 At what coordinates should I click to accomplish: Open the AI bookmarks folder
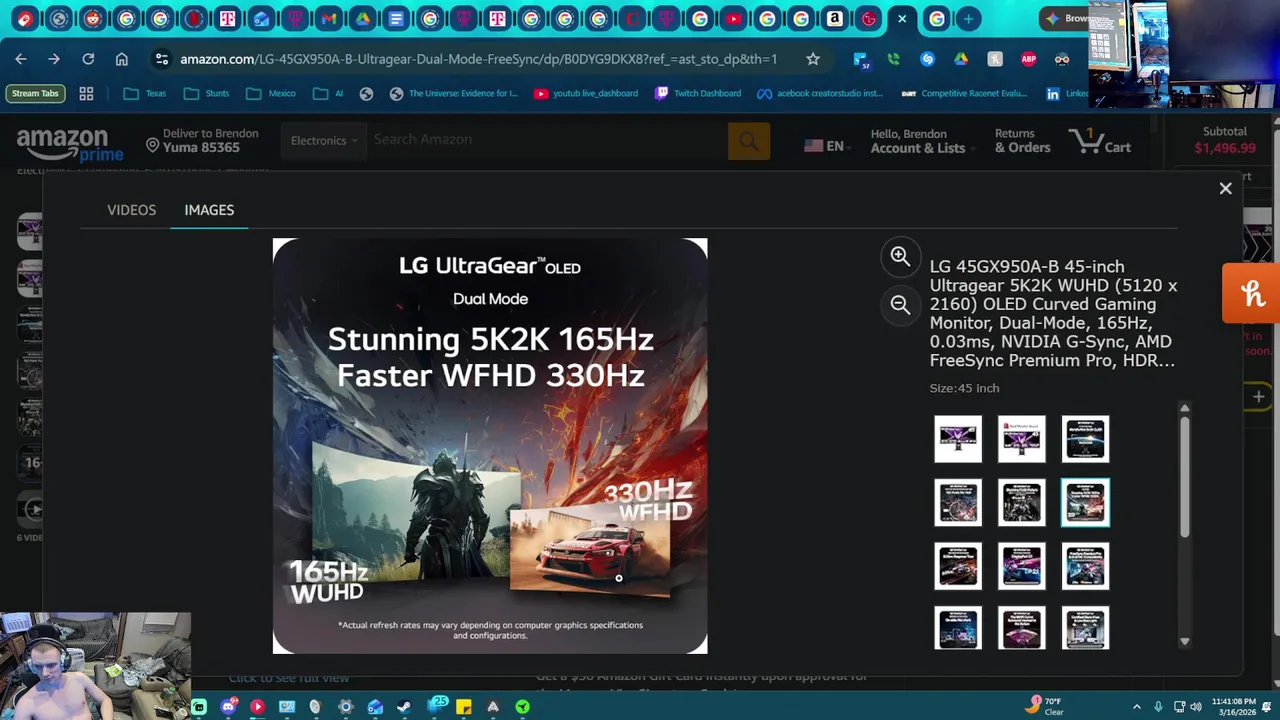328,93
